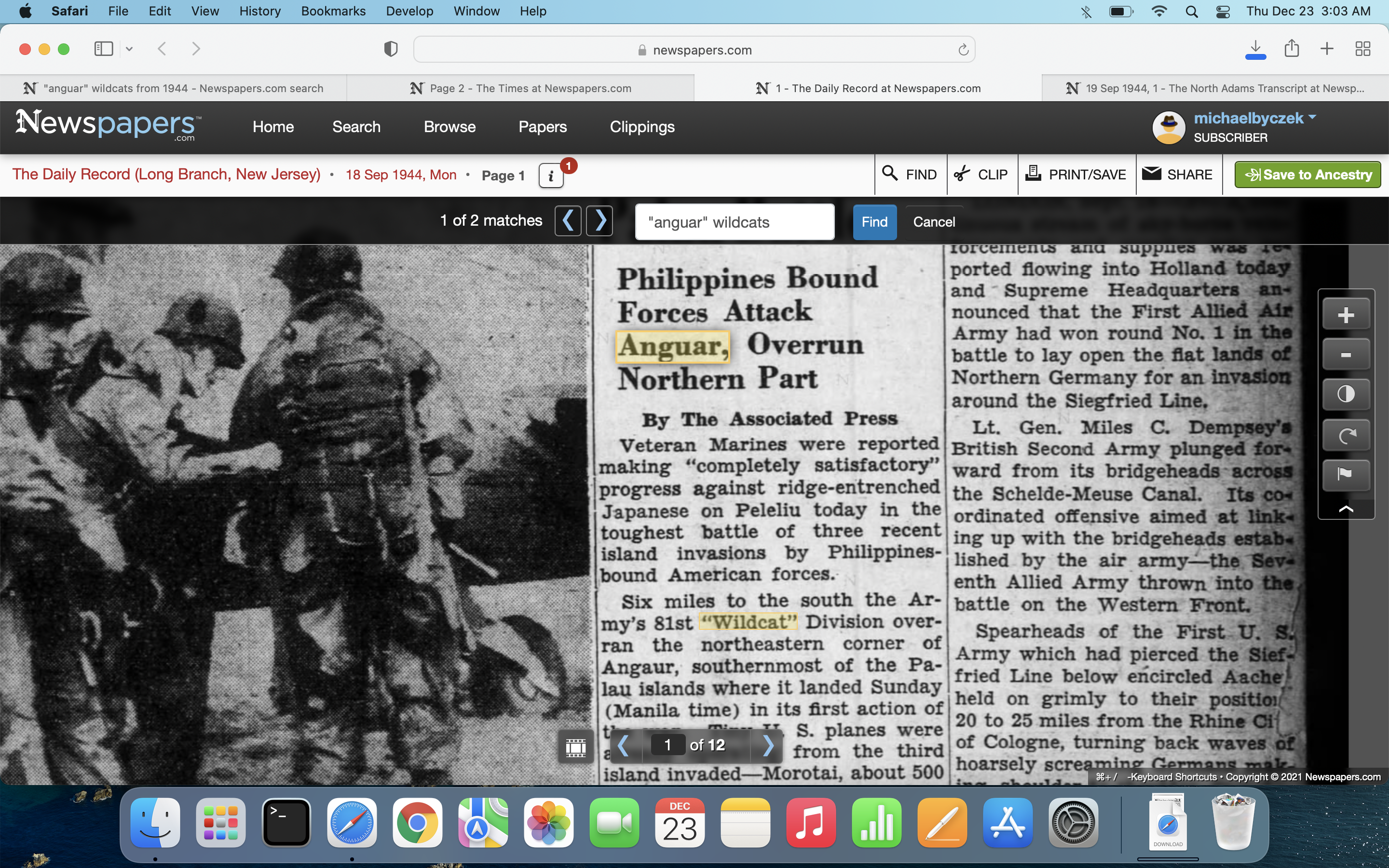The image size is (1389, 868).
Task: Open the brightness/contrast adjustment tool
Action: pos(1346,394)
